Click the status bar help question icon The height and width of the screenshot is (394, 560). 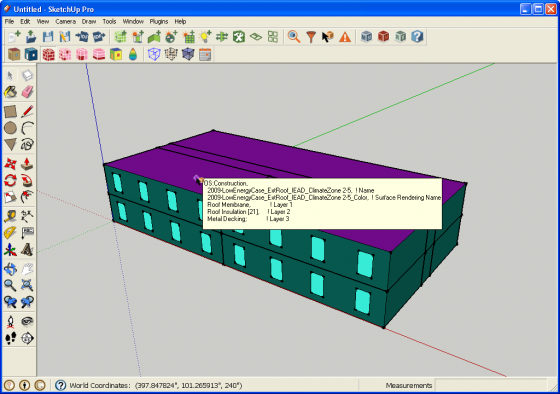60,385
